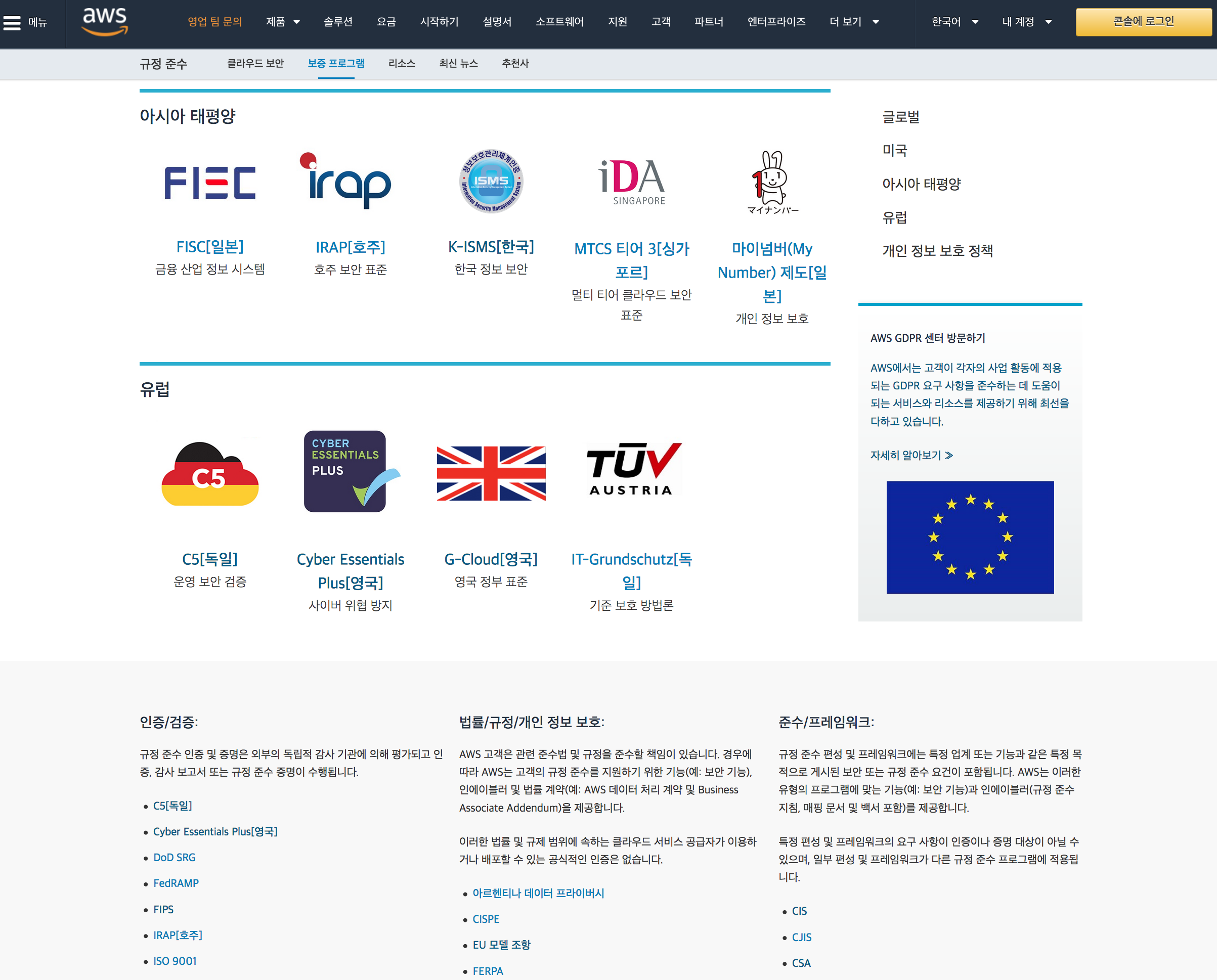Open FIPS list link
1217x980 pixels.
163,909
